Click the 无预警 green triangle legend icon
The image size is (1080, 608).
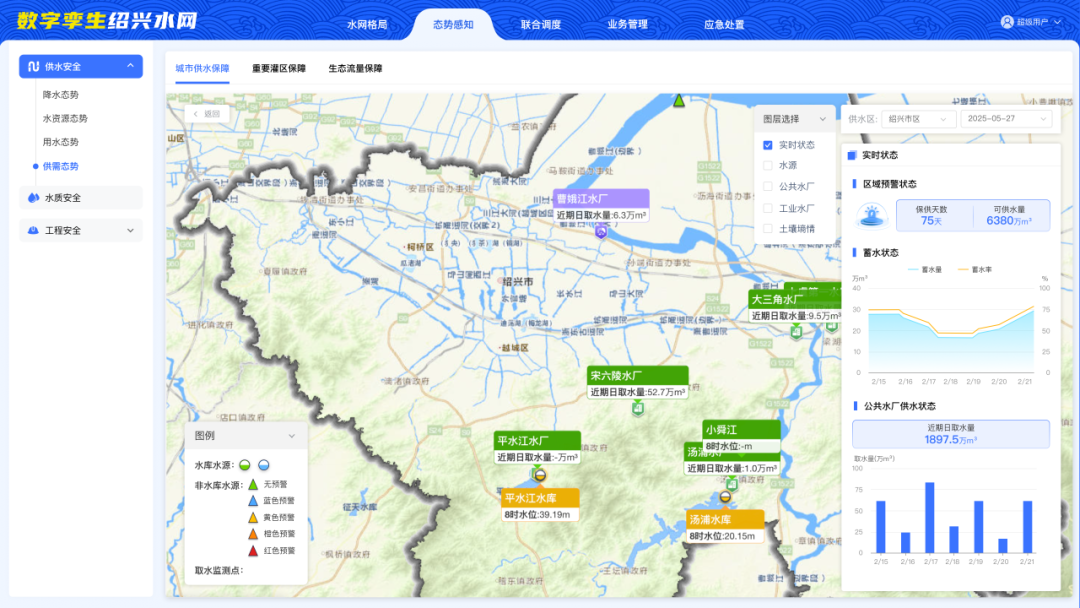[x=253, y=485]
